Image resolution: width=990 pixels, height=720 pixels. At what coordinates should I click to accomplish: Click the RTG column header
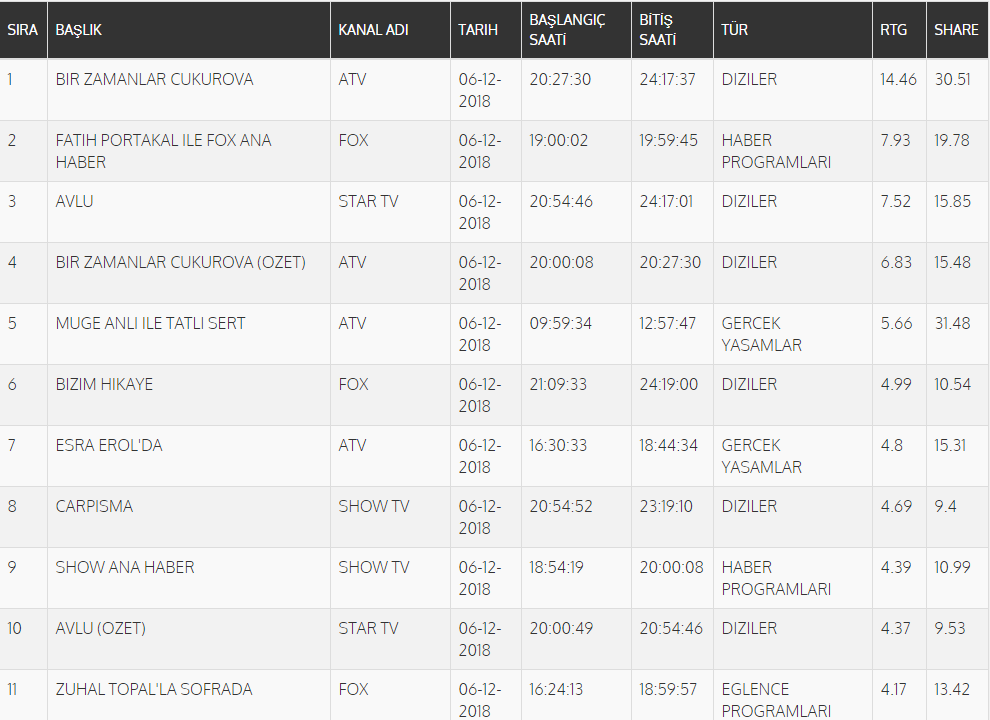[894, 30]
